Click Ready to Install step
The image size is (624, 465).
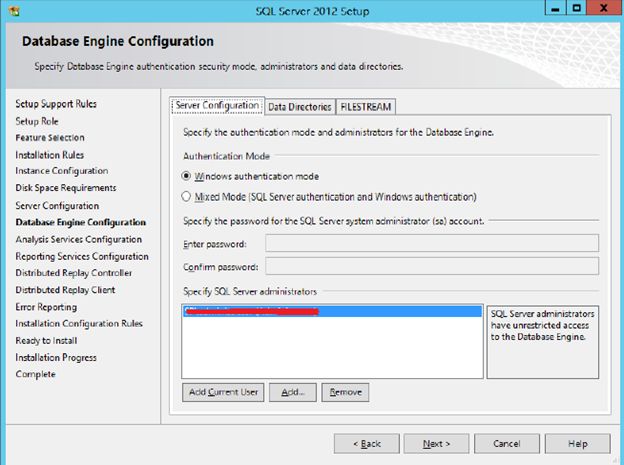coord(46,341)
